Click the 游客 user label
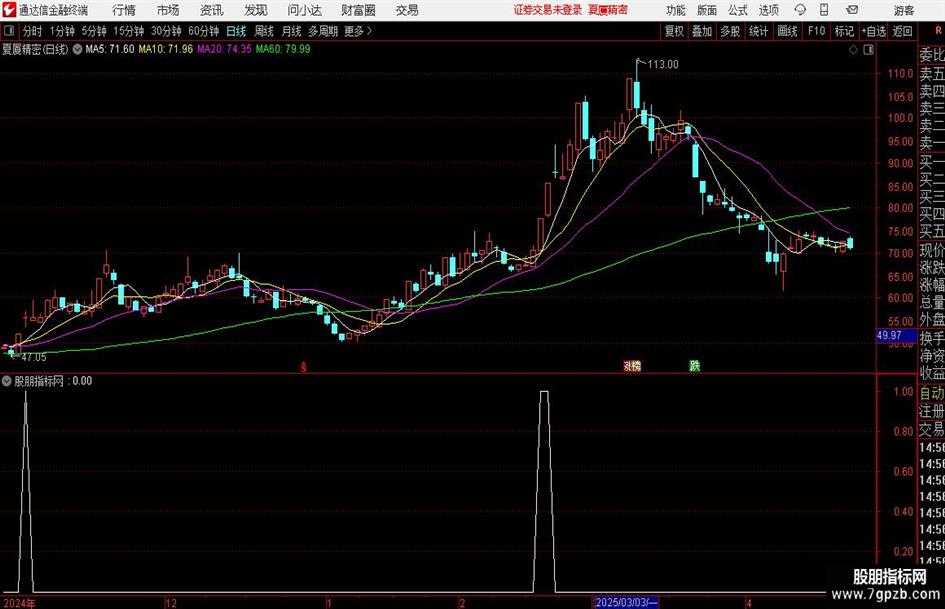The width and height of the screenshot is (945, 609). coord(903,10)
